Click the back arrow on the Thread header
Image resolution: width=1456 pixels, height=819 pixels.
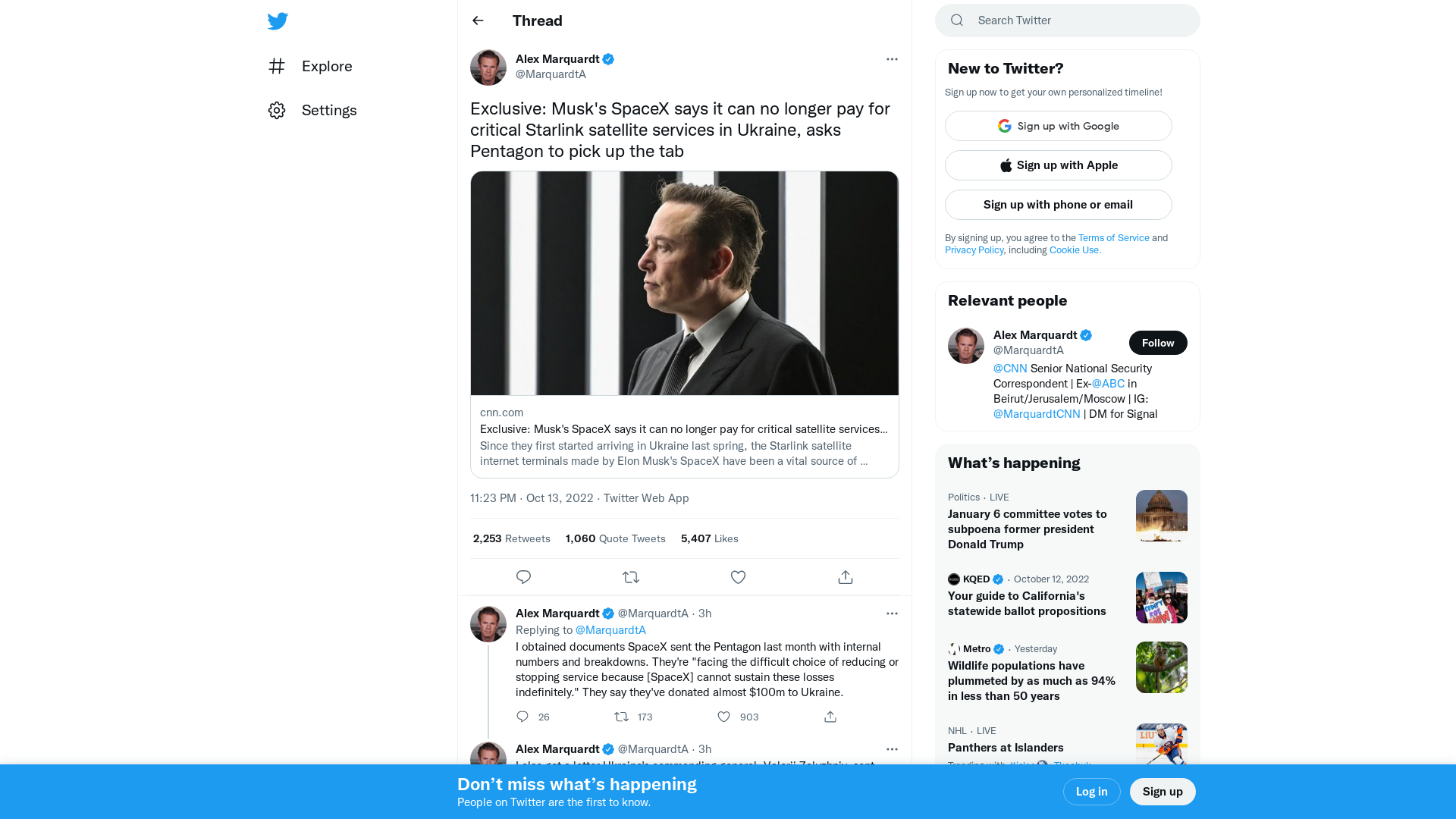(x=477, y=20)
